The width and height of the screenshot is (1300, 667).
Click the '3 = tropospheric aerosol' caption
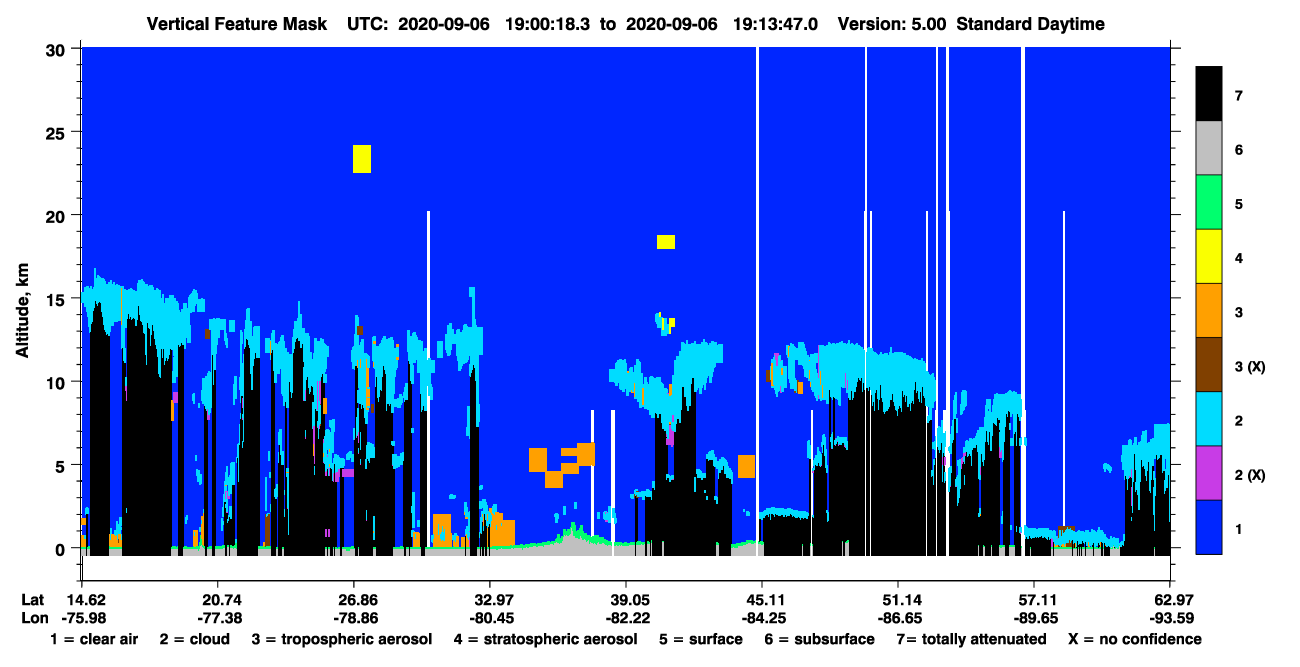click(342, 639)
